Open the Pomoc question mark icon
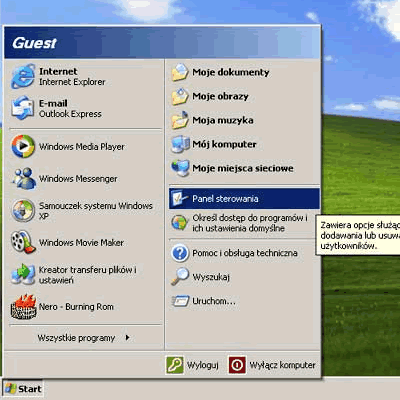400x400 pixels. pos(180,253)
